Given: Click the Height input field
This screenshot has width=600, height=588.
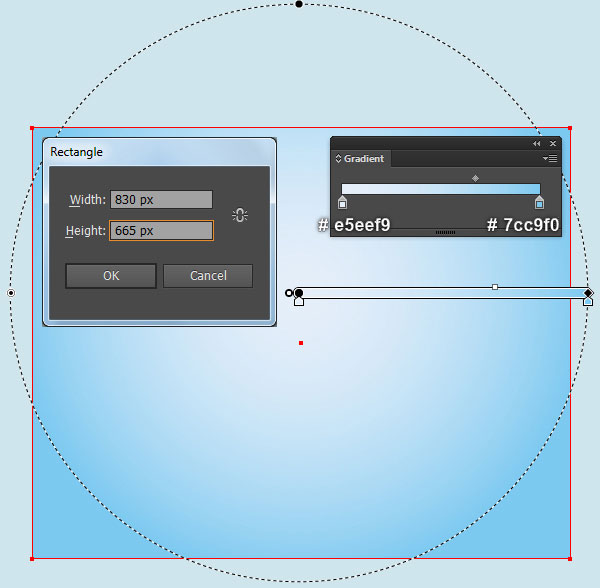Looking at the screenshot, I should click(161, 230).
